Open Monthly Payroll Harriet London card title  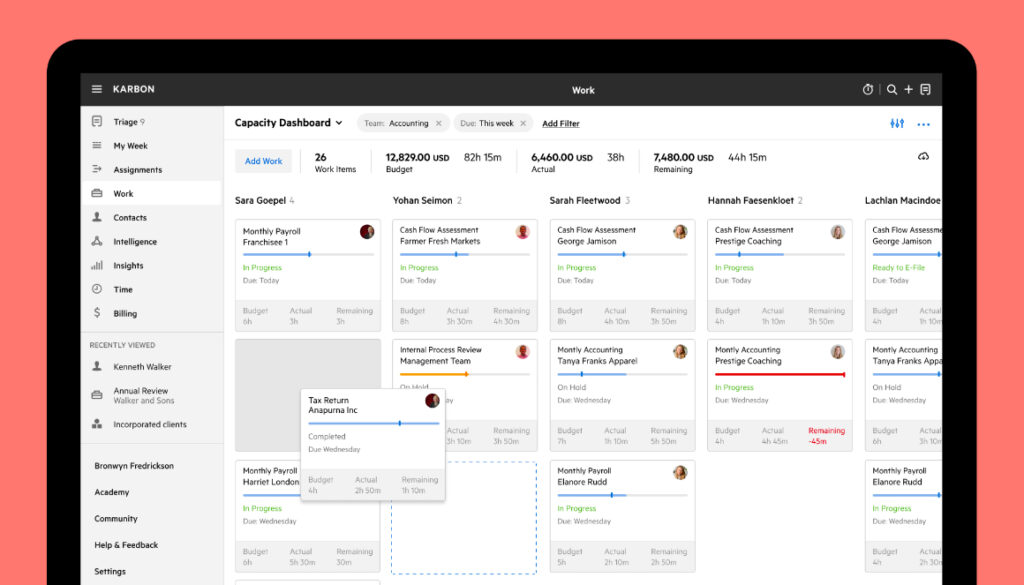coord(271,476)
